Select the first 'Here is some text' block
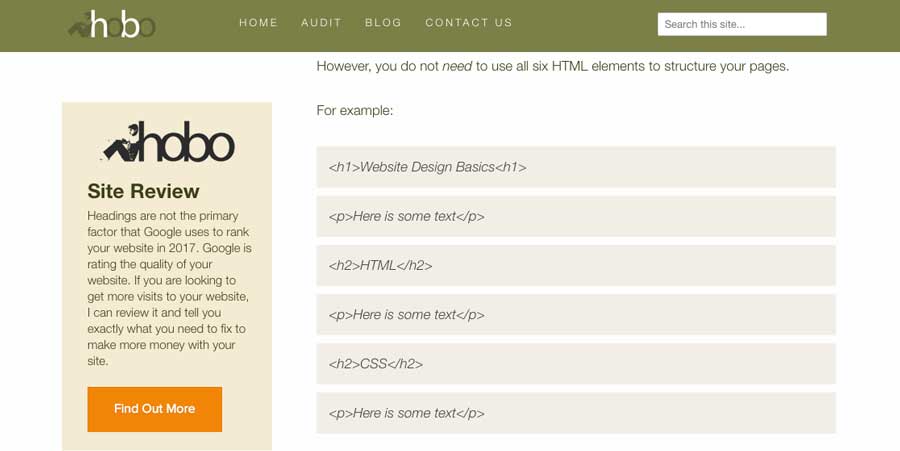900x451 pixels. tap(575, 216)
